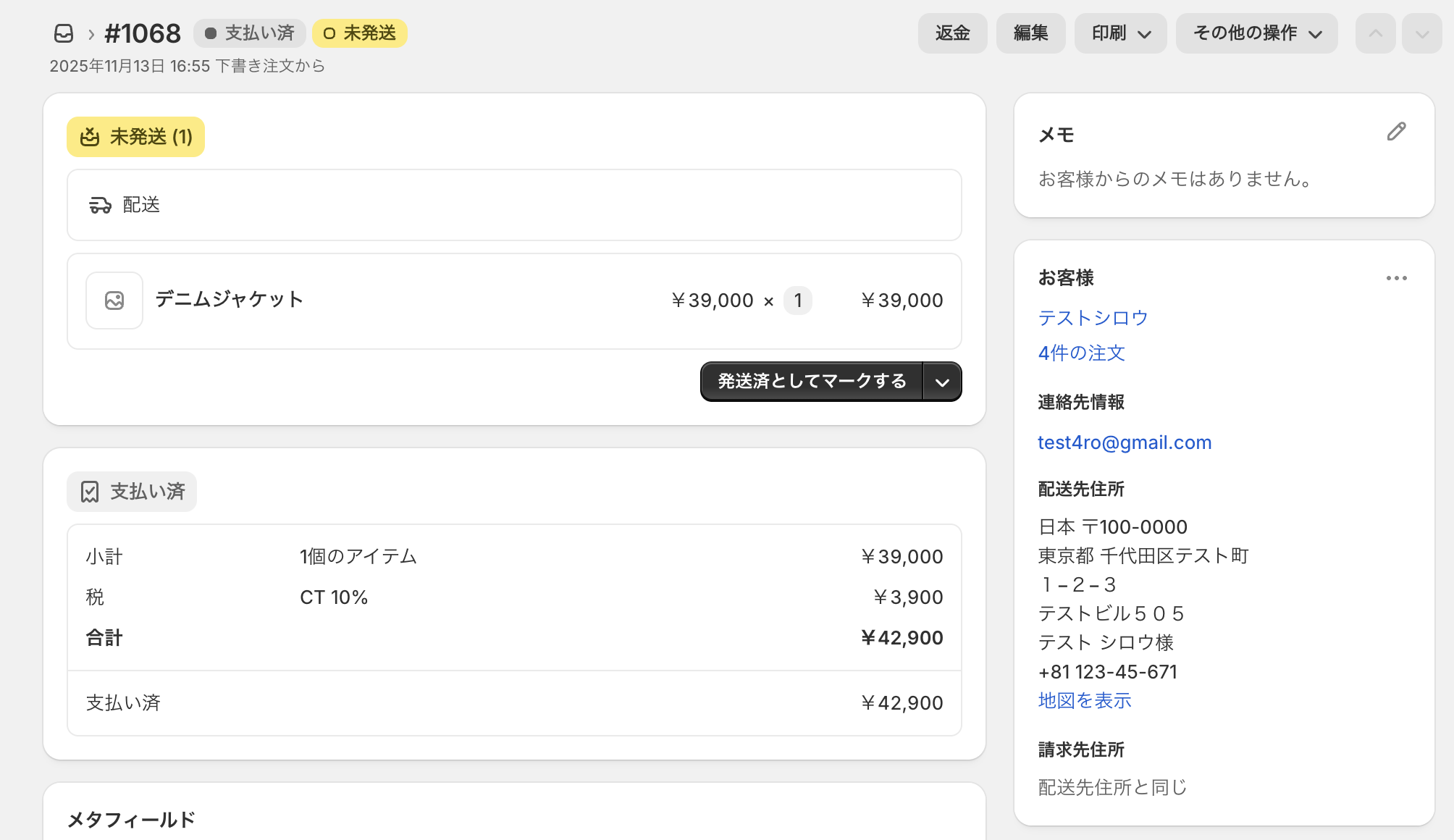Expand the 印刷 dropdown
Image resolution: width=1454 pixels, height=840 pixels.
[x=1120, y=33]
